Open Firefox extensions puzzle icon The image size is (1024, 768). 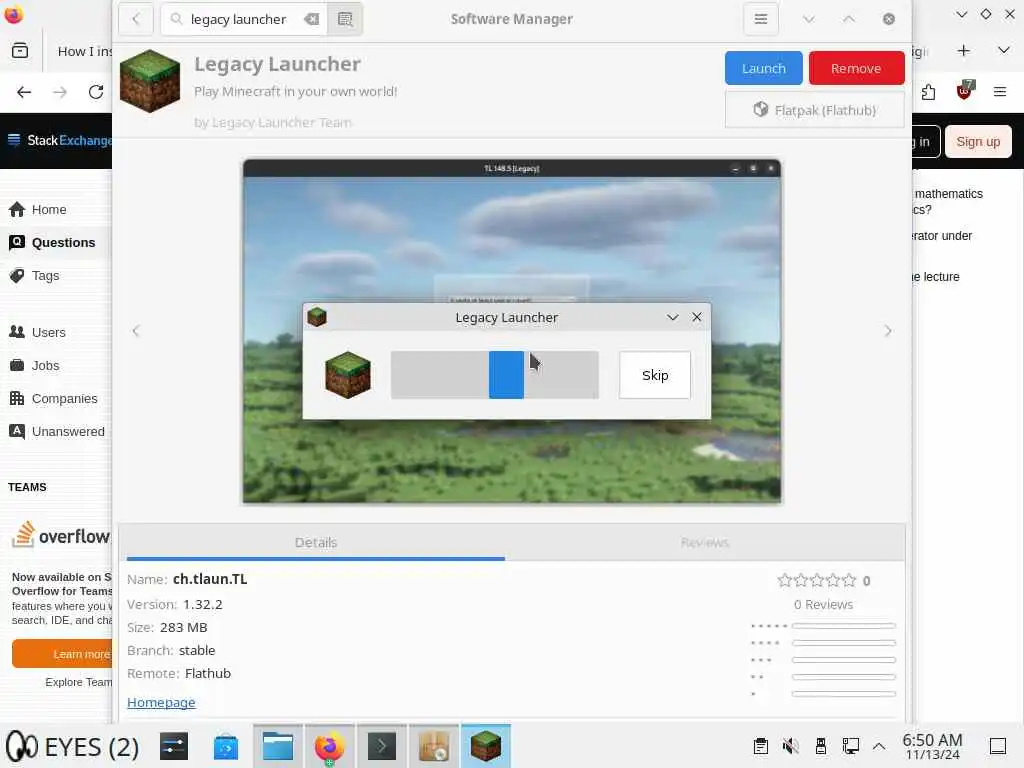click(x=928, y=92)
